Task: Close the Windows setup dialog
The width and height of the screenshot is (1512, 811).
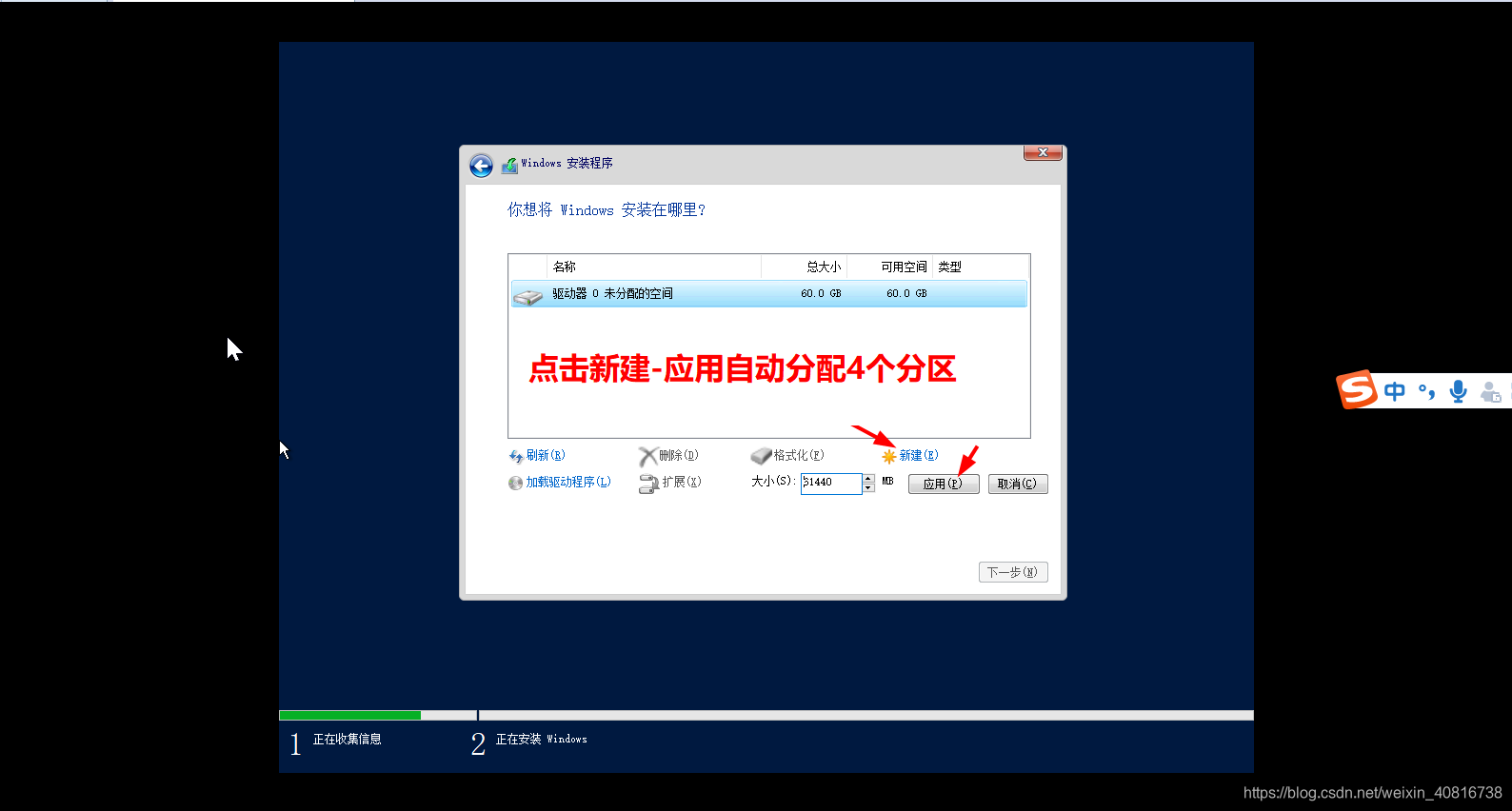Action: 1043,152
